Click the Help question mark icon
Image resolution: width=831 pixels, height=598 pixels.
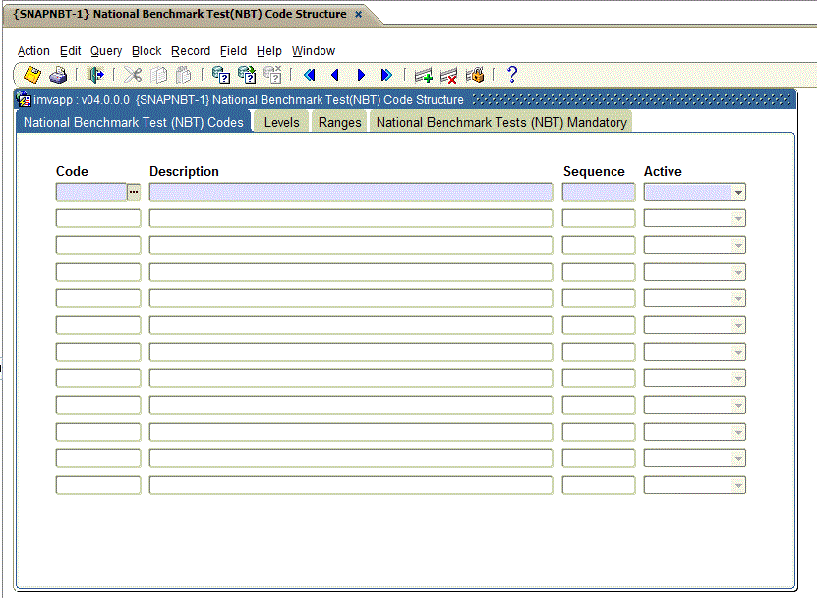point(512,75)
